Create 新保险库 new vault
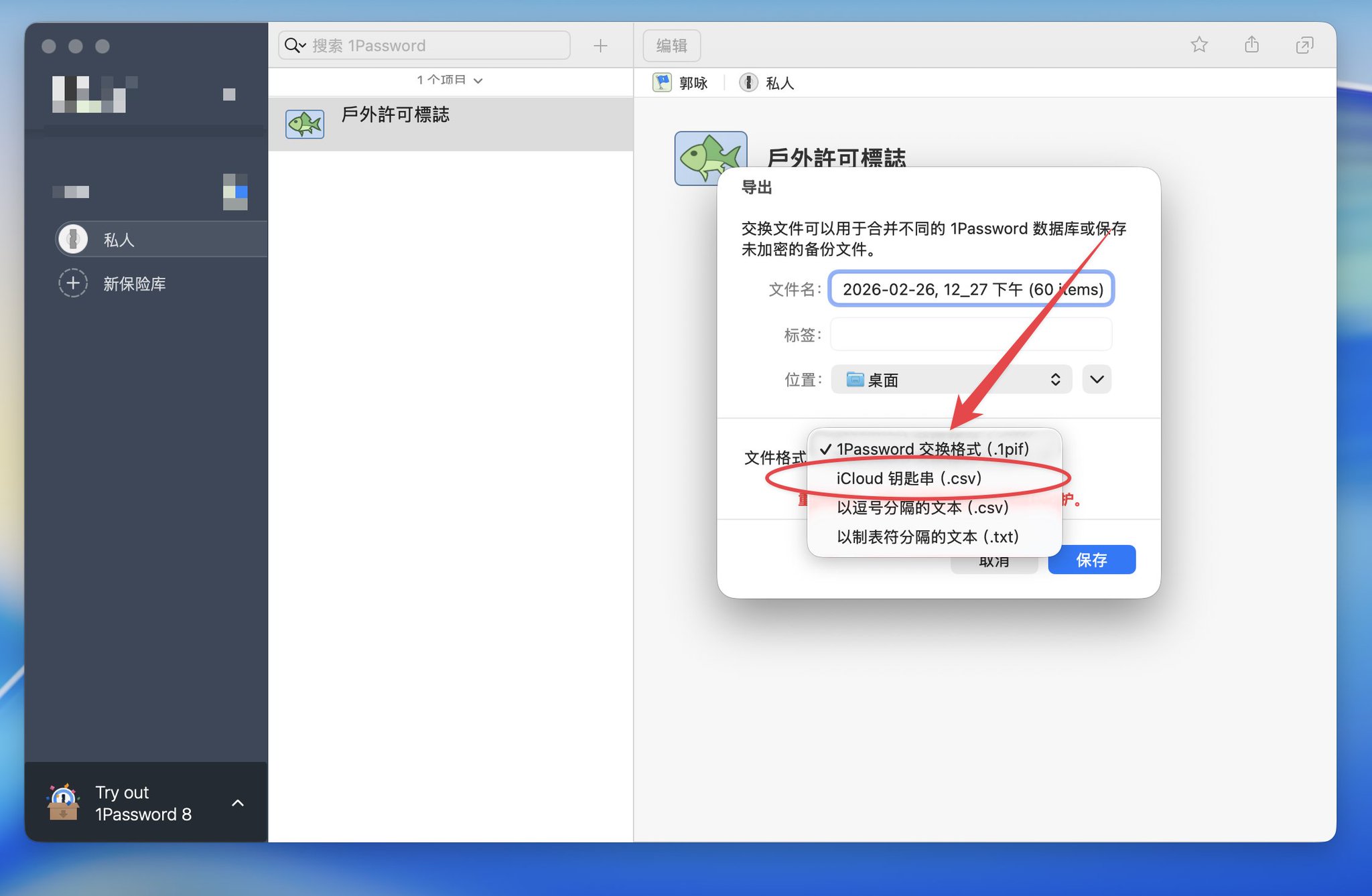 point(113,283)
